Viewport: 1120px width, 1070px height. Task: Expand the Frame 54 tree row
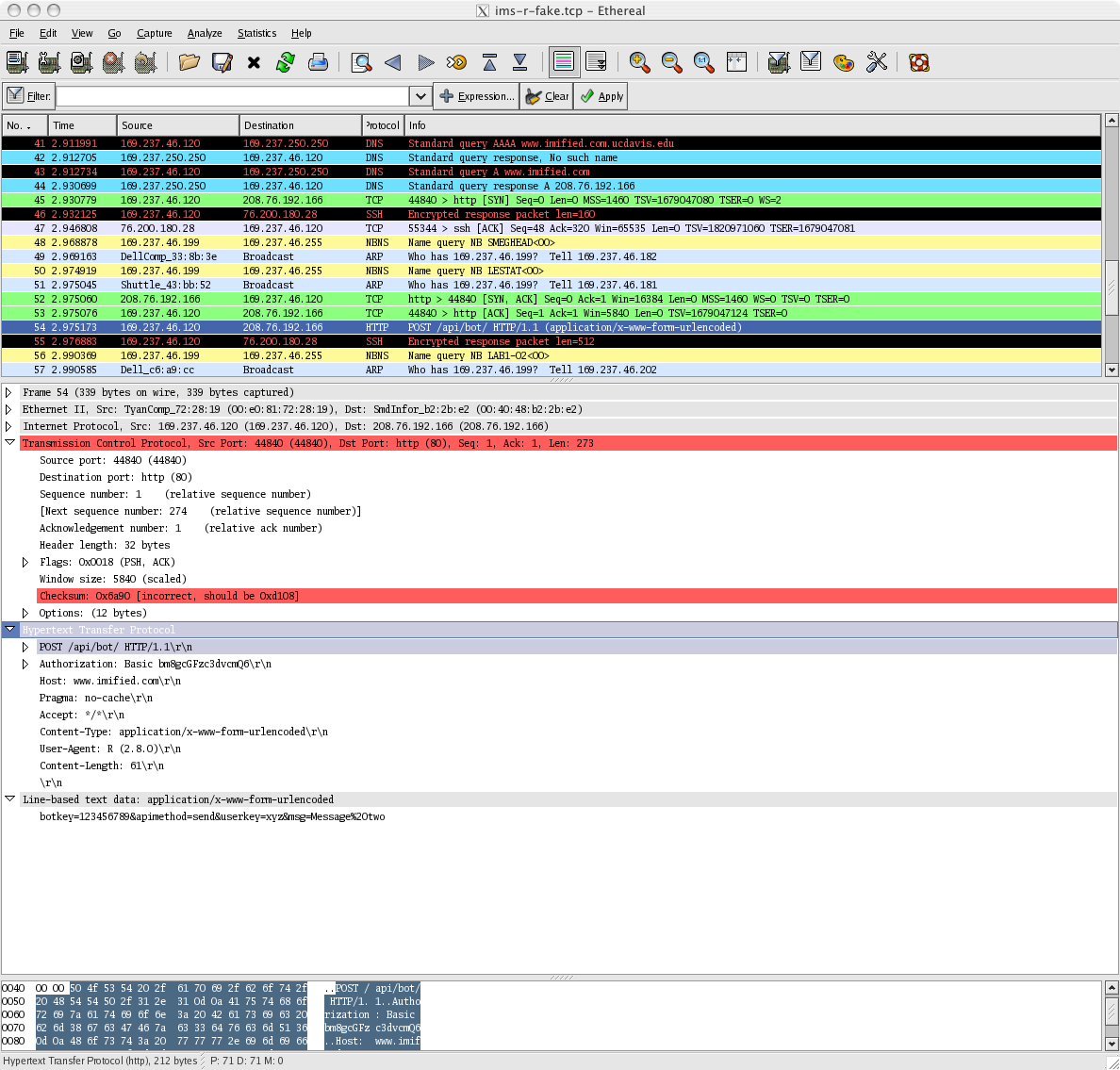(8, 392)
